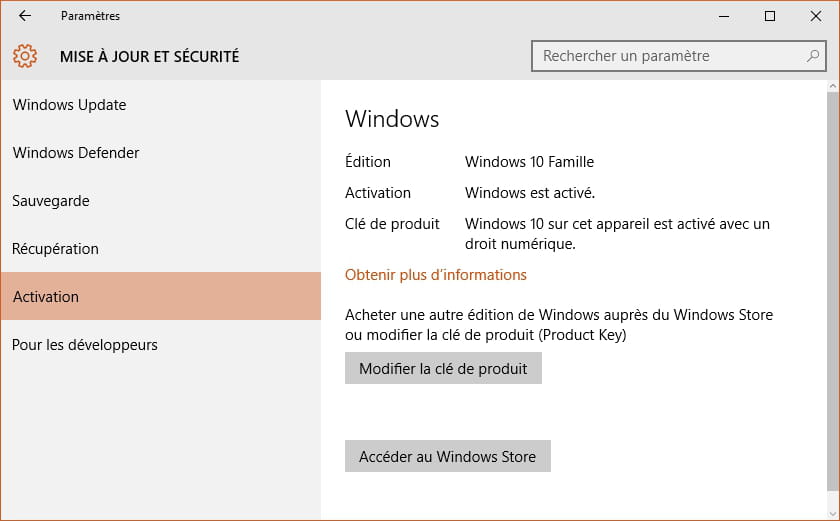Go back using the back arrow
The image size is (840, 521).
pyautogui.click(x=25, y=16)
